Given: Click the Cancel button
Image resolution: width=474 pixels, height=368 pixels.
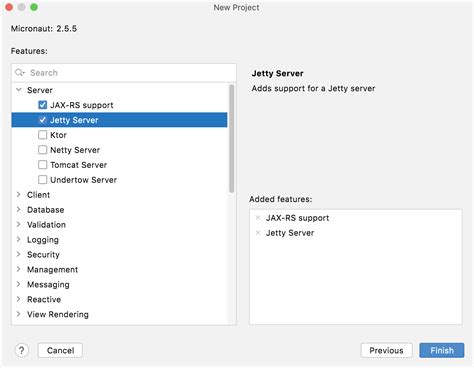Looking at the screenshot, I should [x=60, y=350].
